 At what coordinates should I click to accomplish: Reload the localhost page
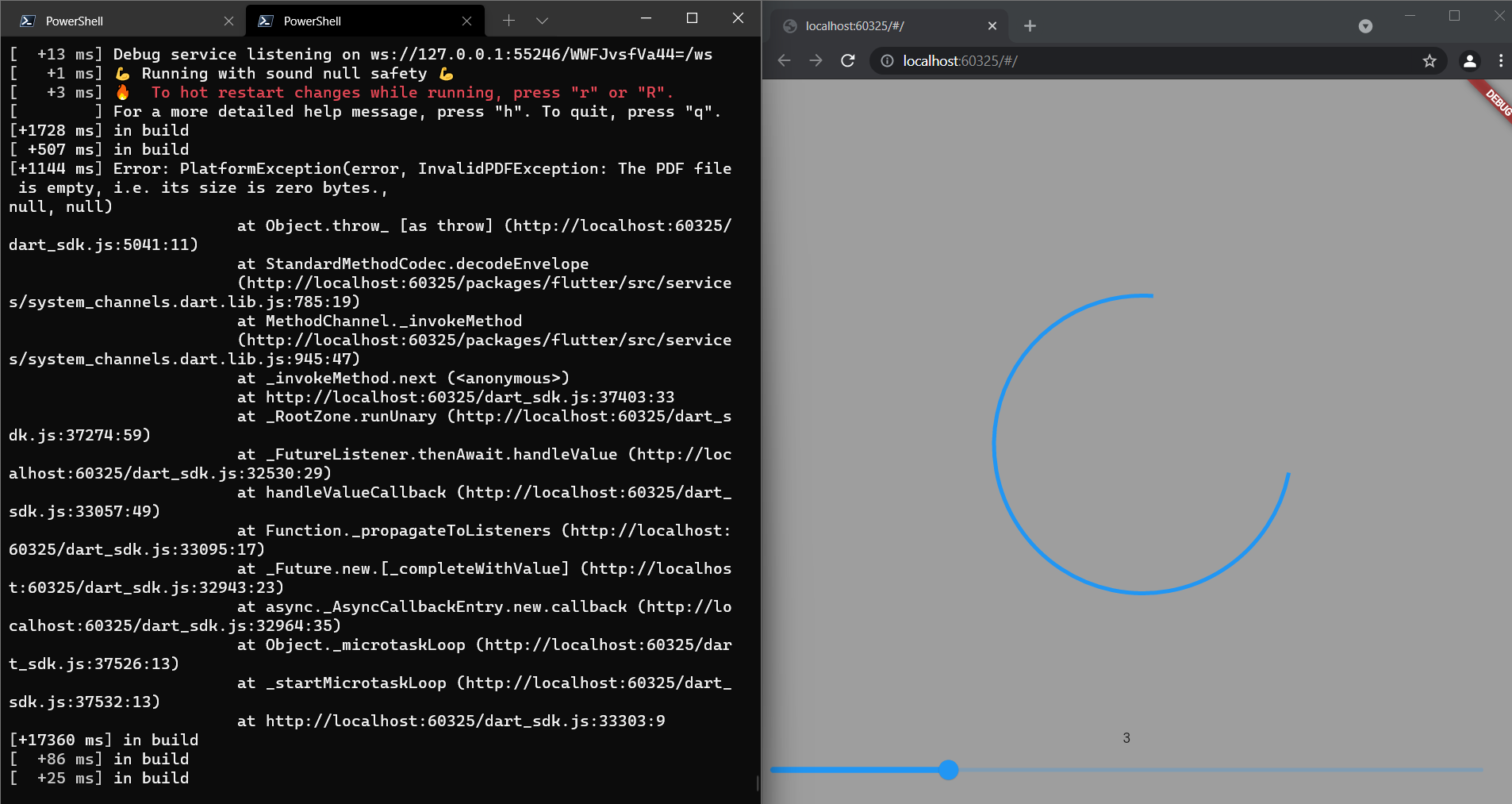848,60
